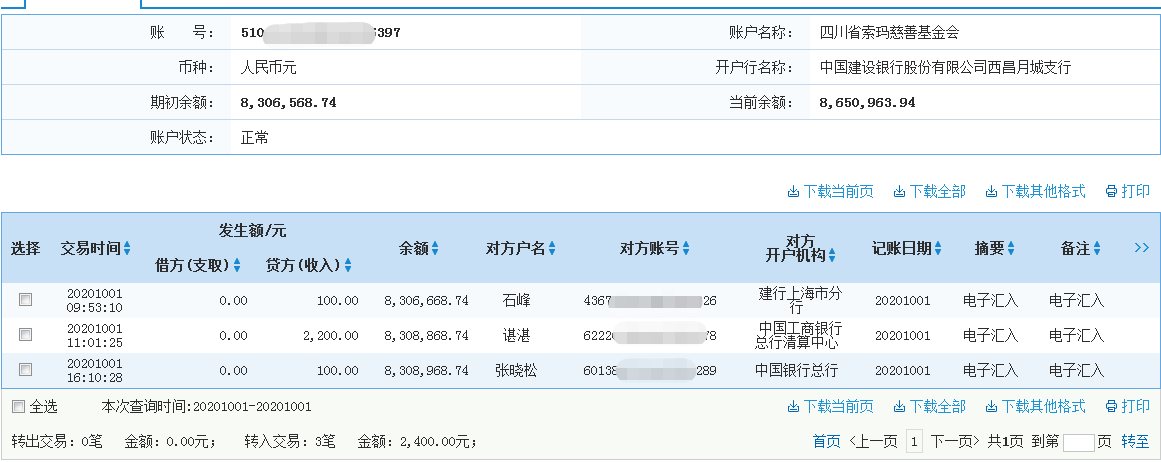Click account name 四川省索玛慈善基金会
Viewport: 1161px width, 462px height.
point(889,33)
